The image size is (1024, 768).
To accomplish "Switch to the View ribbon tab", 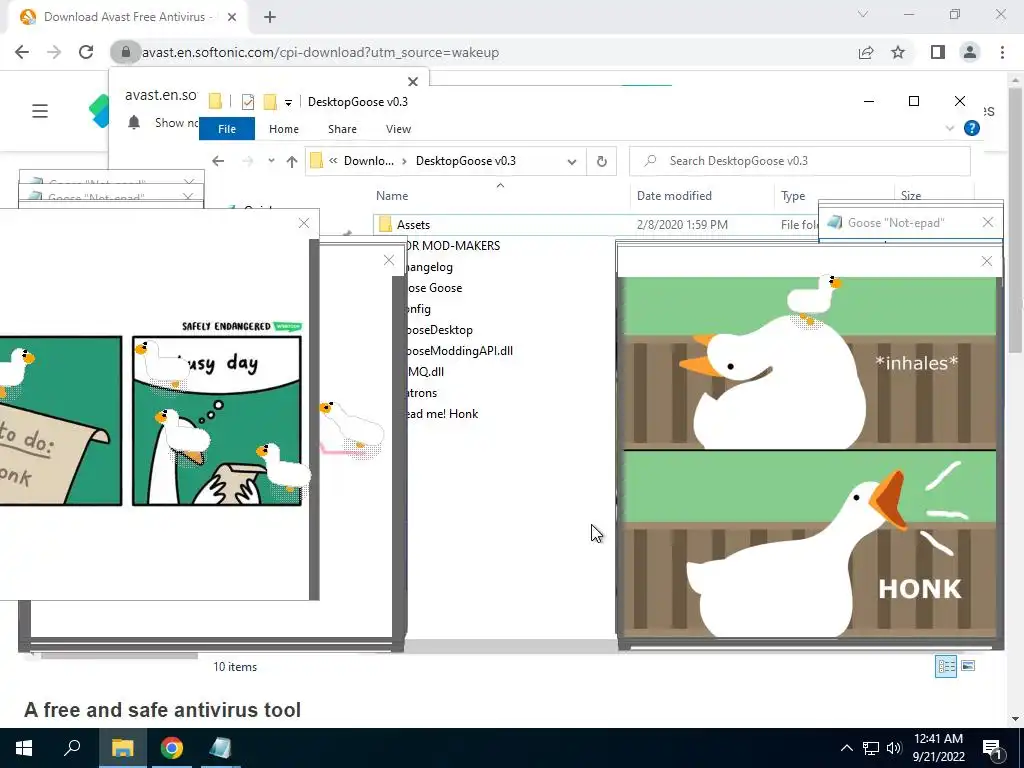I will click(398, 129).
